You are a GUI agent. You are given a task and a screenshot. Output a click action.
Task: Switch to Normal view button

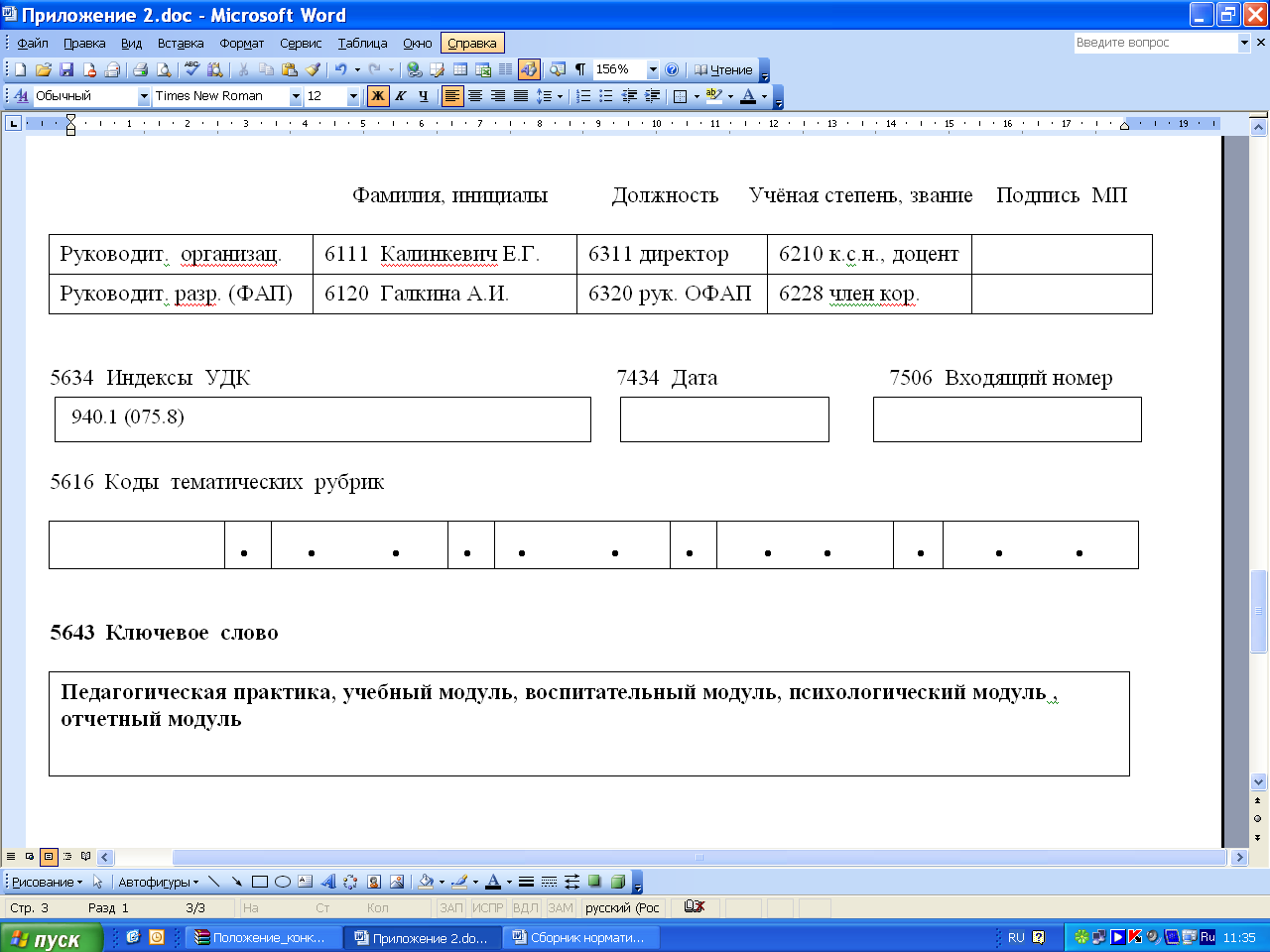11,857
